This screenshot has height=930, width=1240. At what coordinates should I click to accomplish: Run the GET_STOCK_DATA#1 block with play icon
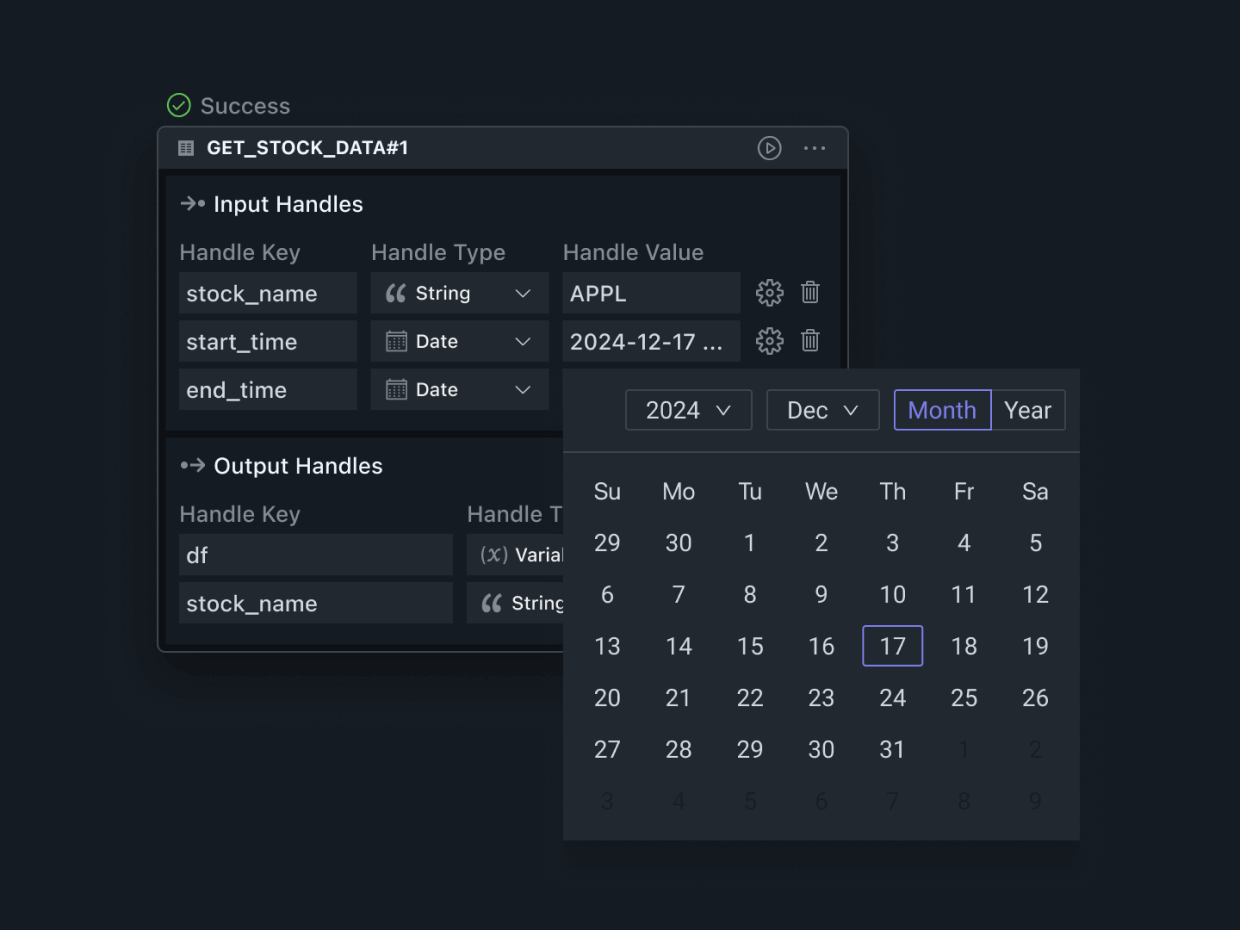pyautogui.click(x=769, y=148)
